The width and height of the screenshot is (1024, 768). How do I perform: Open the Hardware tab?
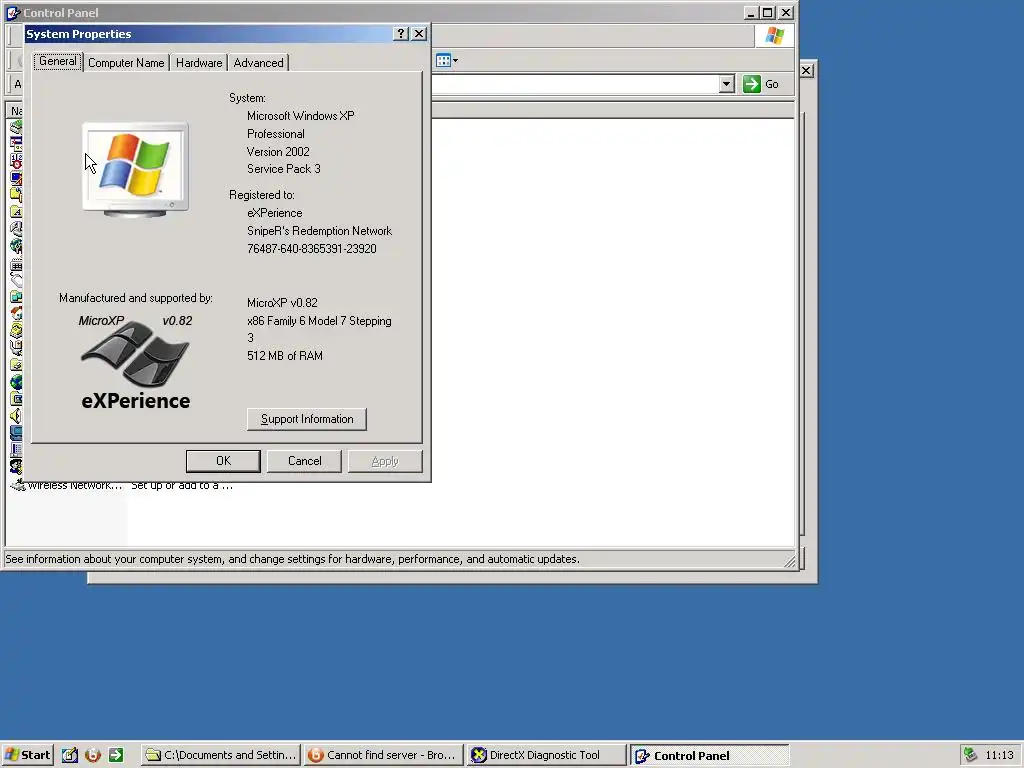point(199,63)
